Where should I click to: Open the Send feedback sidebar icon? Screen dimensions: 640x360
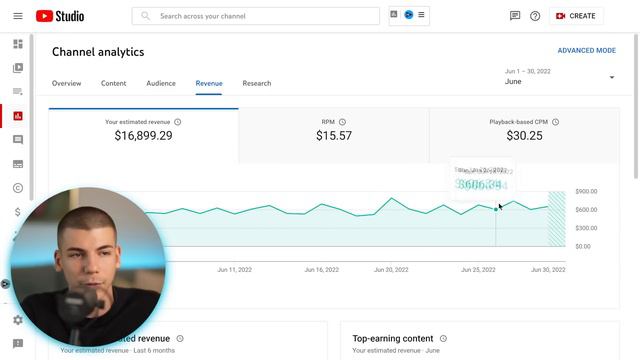point(18,344)
